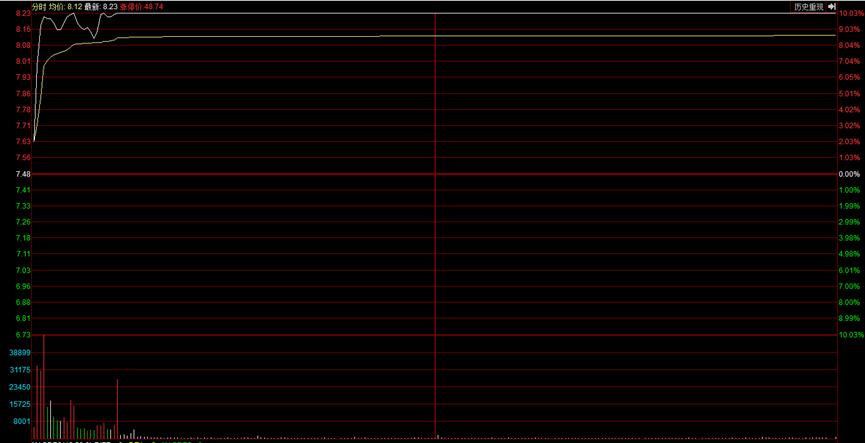Click the 31175 volume axis label
The height and width of the screenshot is (443, 865).
20,370
